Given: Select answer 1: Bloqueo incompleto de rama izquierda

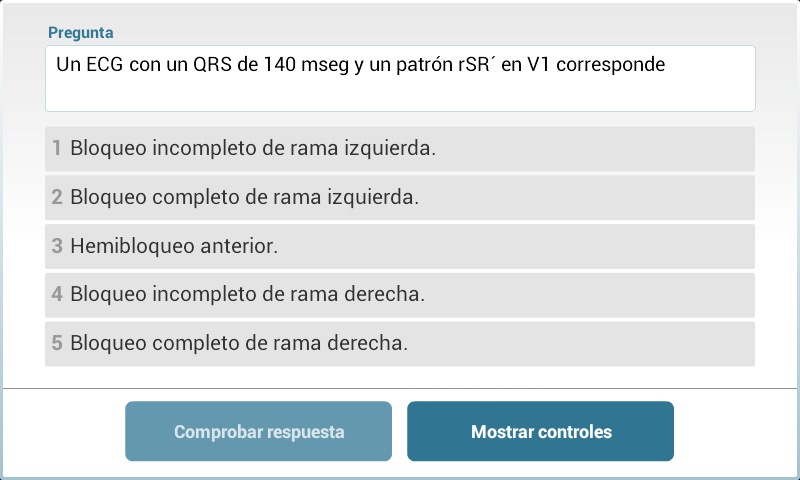Looking at the screenshot, I should point(400,149).
